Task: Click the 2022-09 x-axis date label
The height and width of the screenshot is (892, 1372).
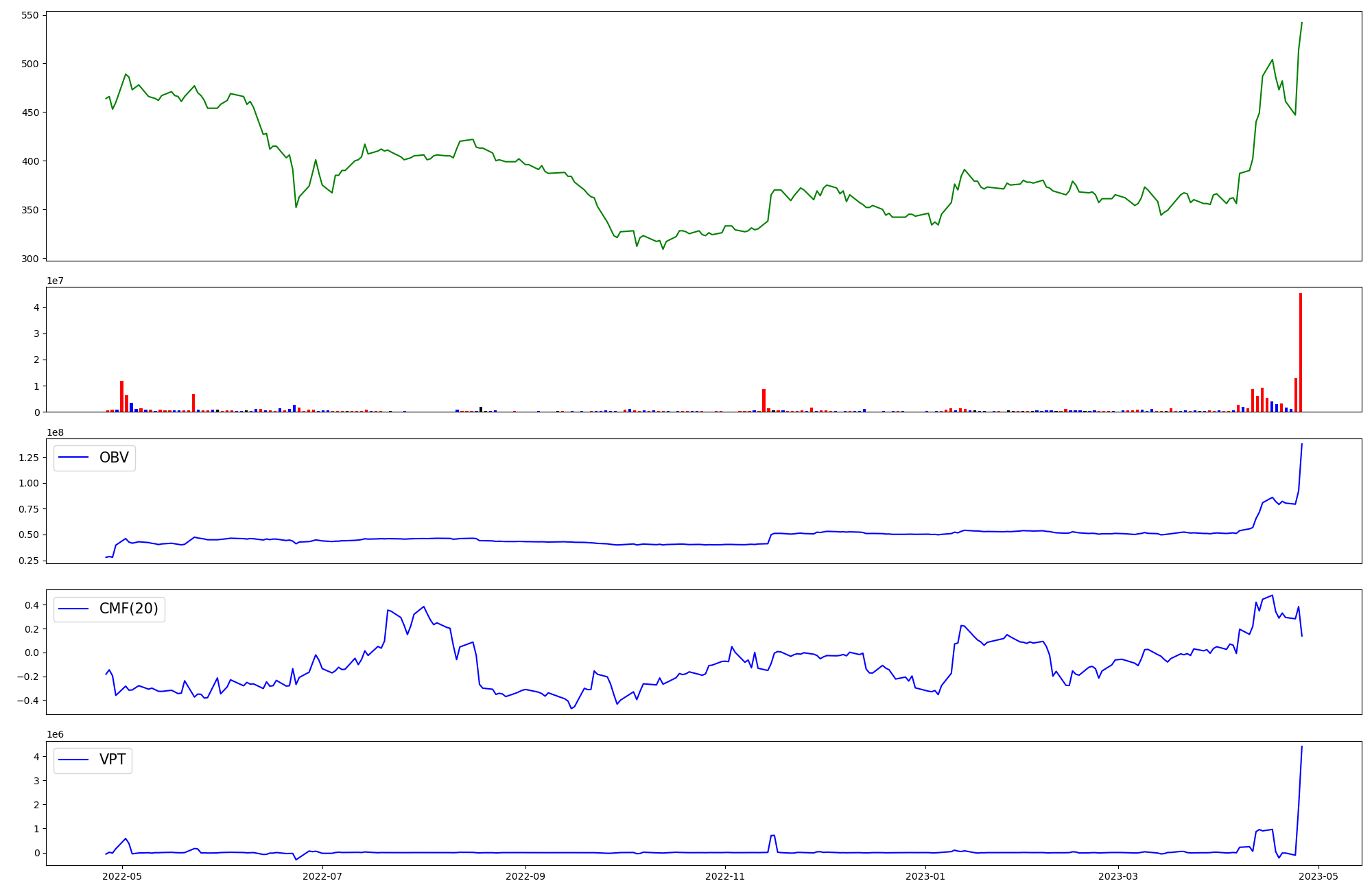Action: click(x=525, y=876)
